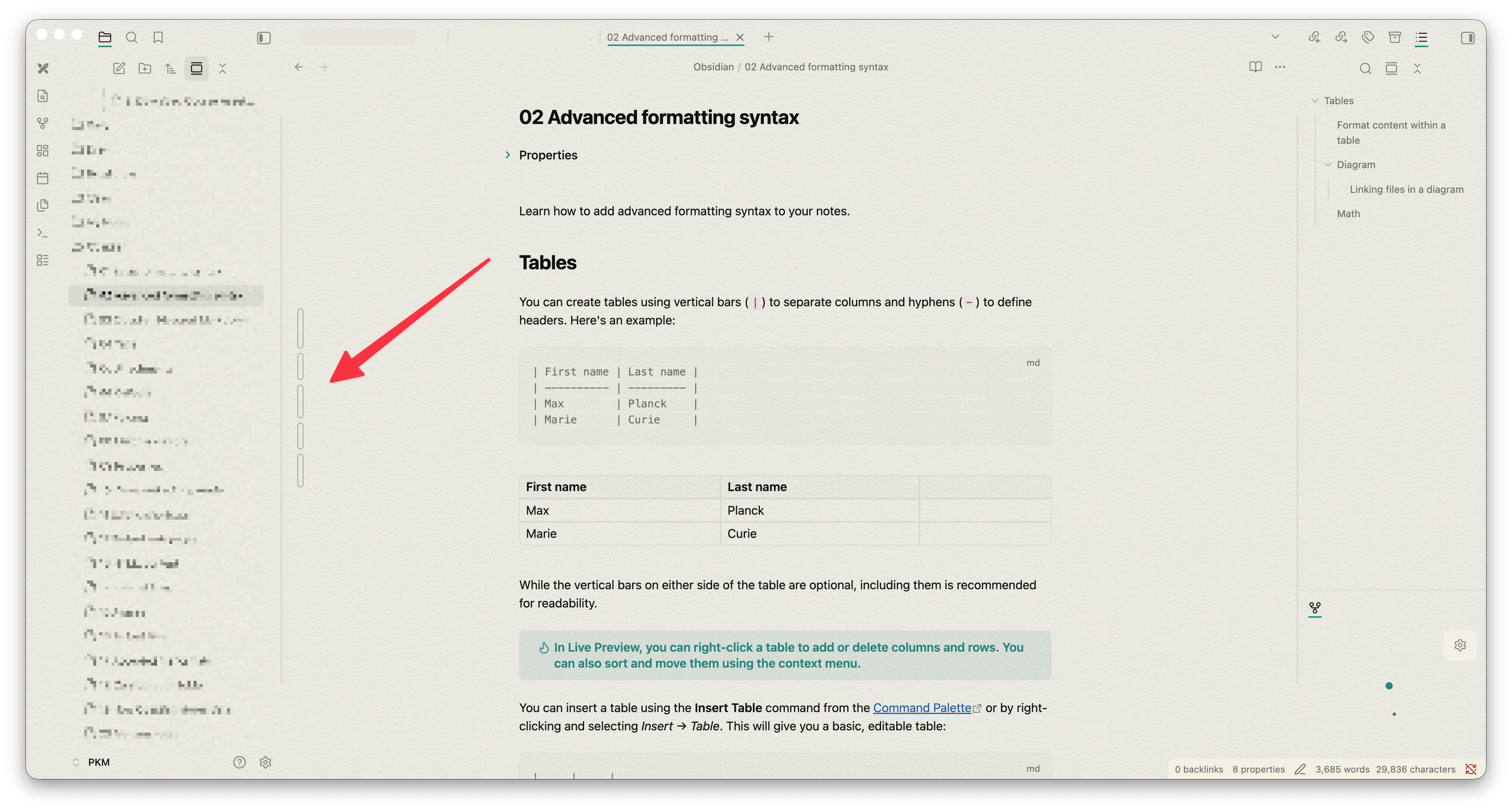Open the Bookmarks tab in the left sidebar
Image resolution: width=1512 pixels, height=811 pixels.
point(158,38)
